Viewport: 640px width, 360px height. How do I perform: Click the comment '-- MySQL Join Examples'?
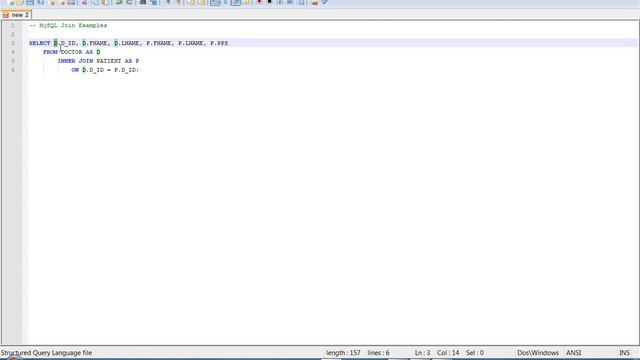[x=68, y=25]
